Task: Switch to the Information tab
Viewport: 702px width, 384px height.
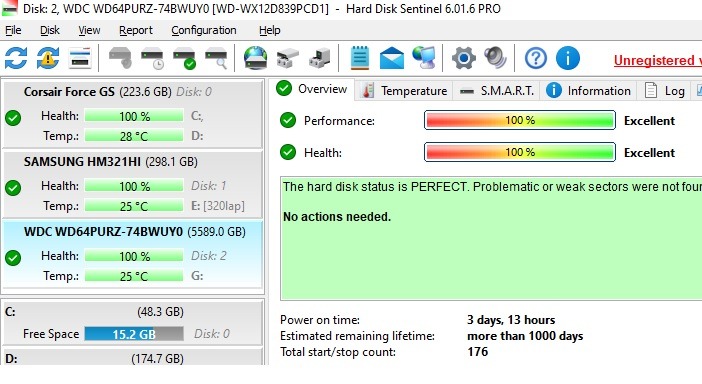Action: point(589,91)
